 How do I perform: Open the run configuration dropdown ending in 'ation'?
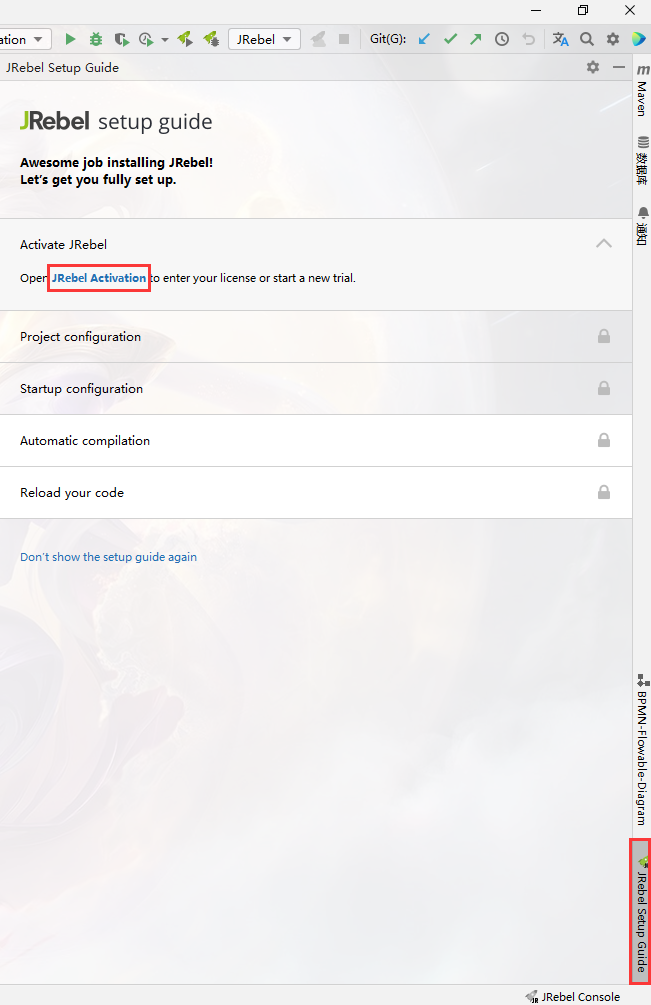click(x=25, y=39)
